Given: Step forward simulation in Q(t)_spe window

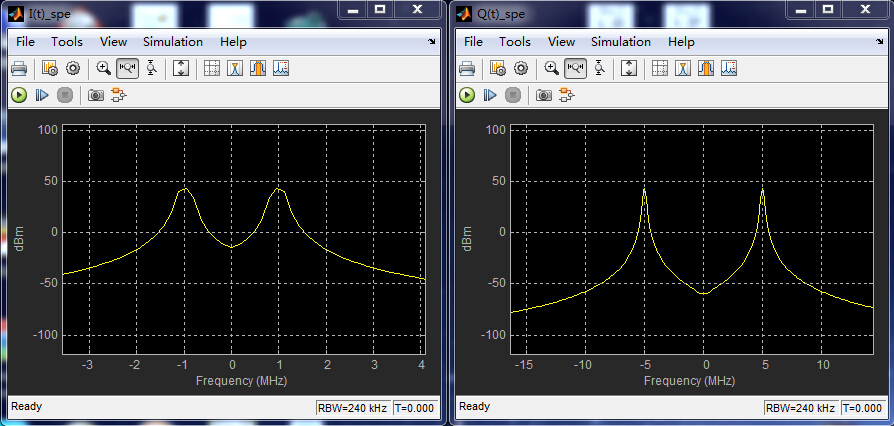Looking at the screenshot, I should click(x=490, y=95).
